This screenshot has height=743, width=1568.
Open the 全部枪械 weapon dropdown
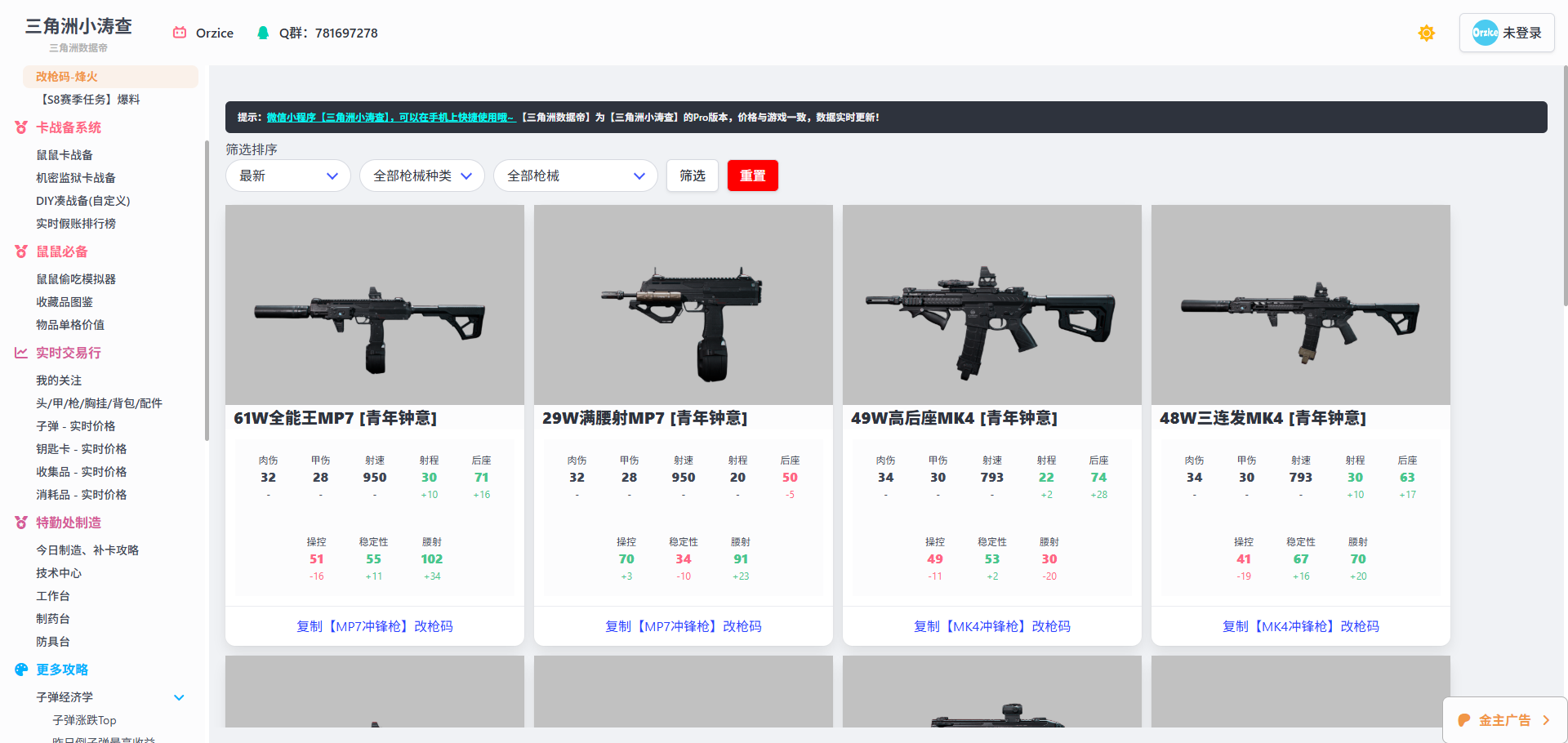click(575, 176)
